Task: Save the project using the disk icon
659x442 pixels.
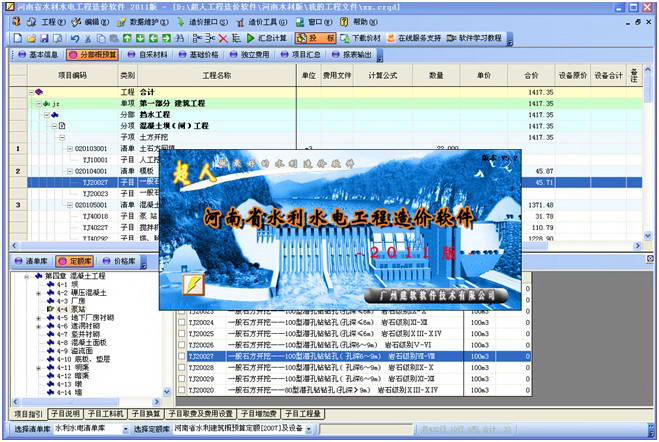Action: click(45, 38)
